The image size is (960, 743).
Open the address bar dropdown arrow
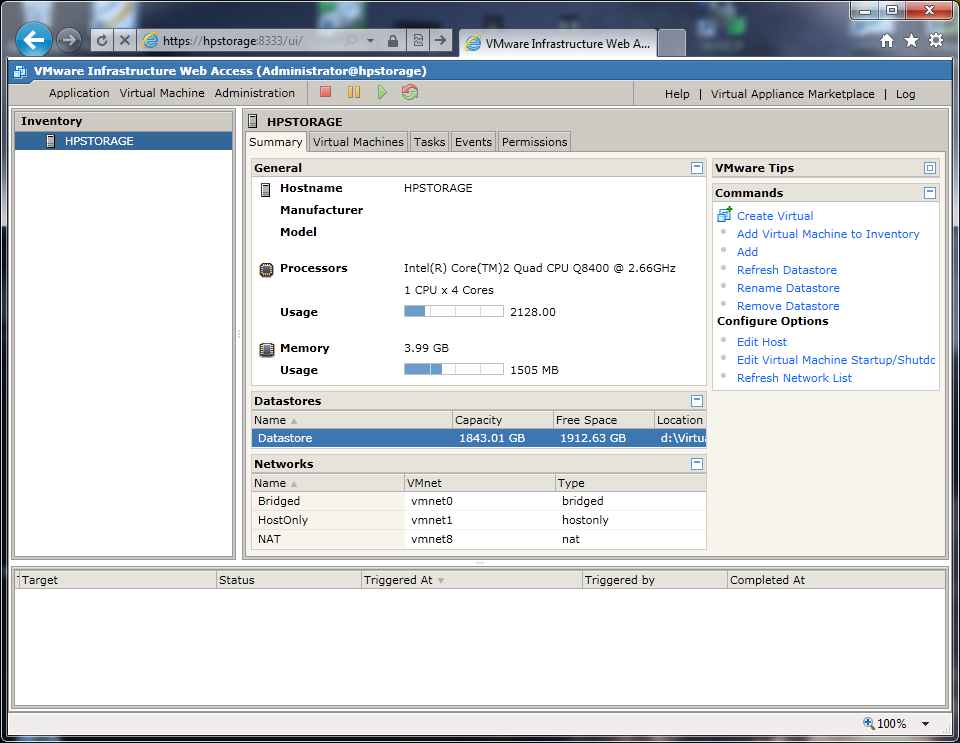click(x=370, y=41)
